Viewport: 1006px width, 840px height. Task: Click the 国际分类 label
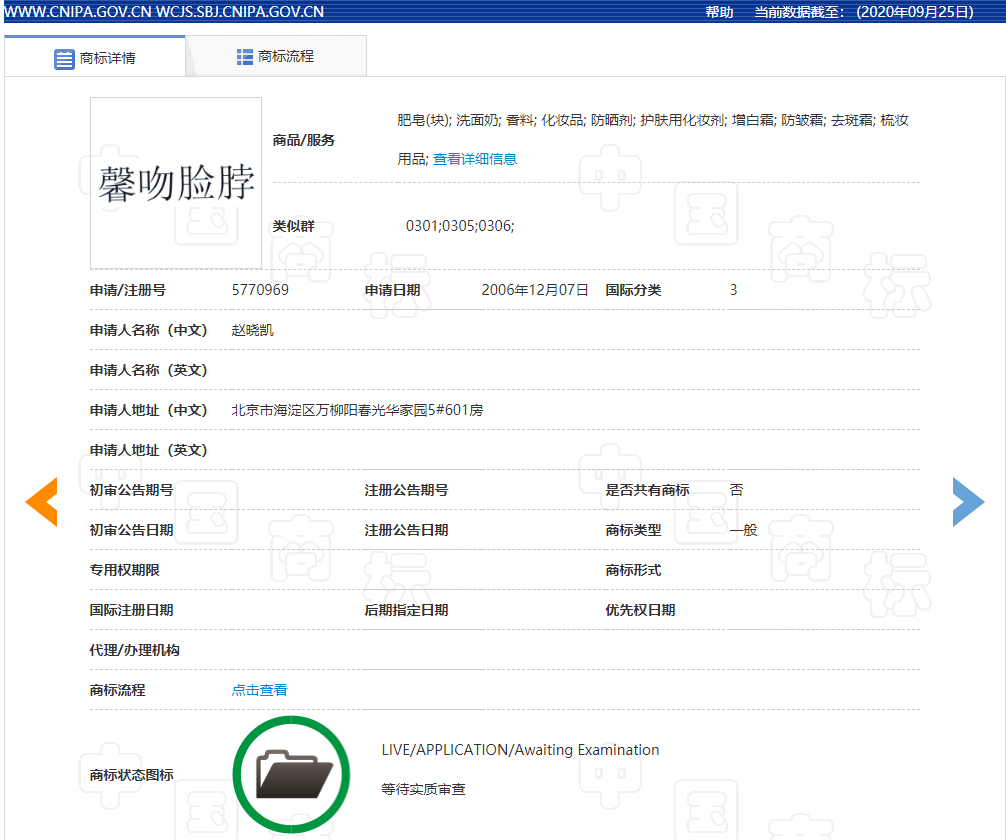[633, 290]
